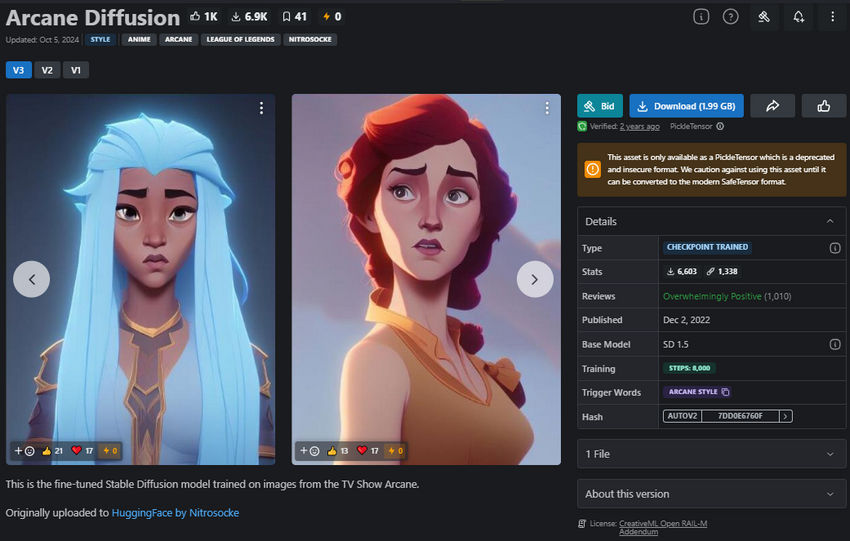Click the verified 2 years ago link

[640, 126]
